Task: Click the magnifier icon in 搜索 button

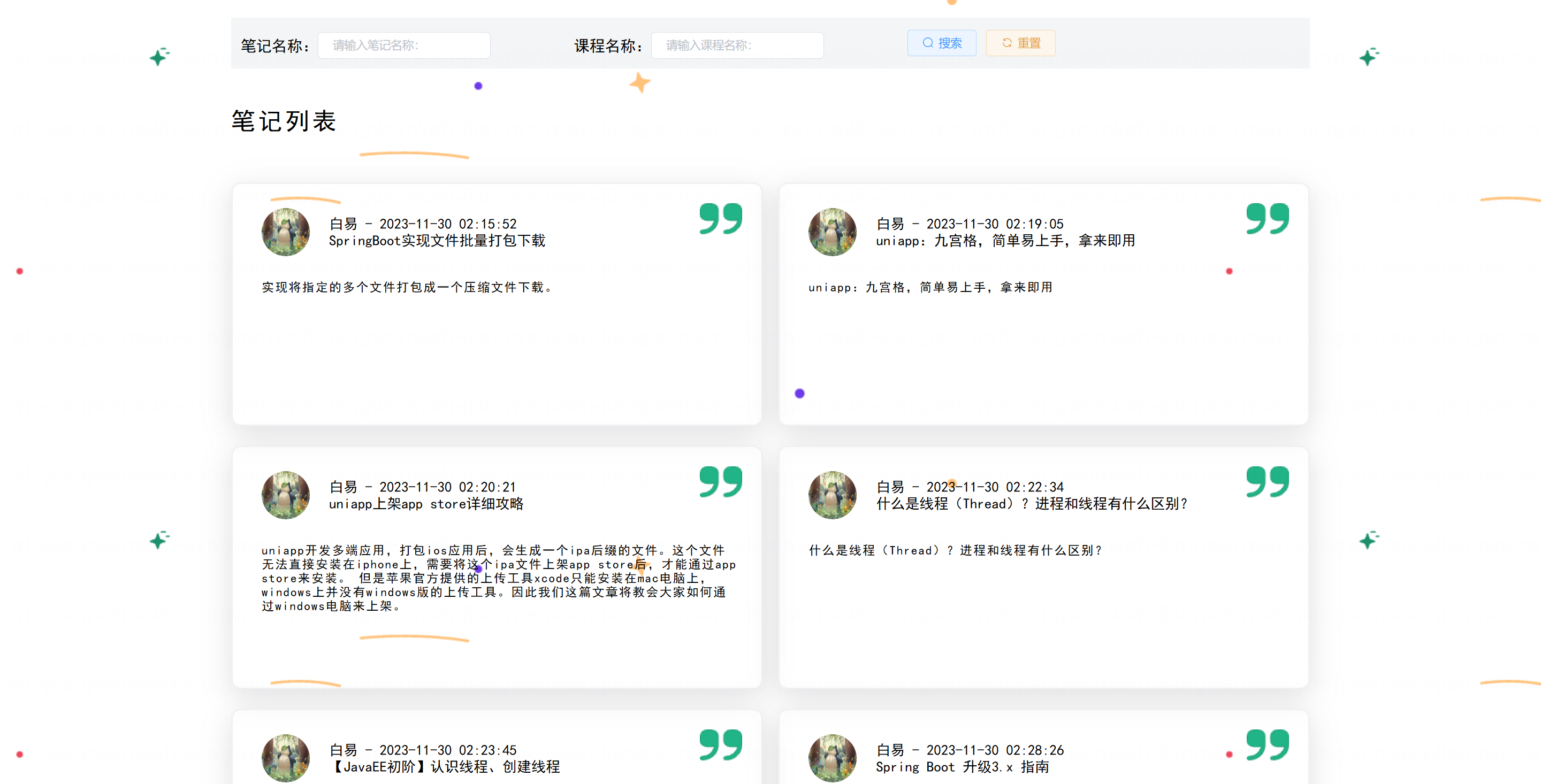Action: [x=928, y=43]
